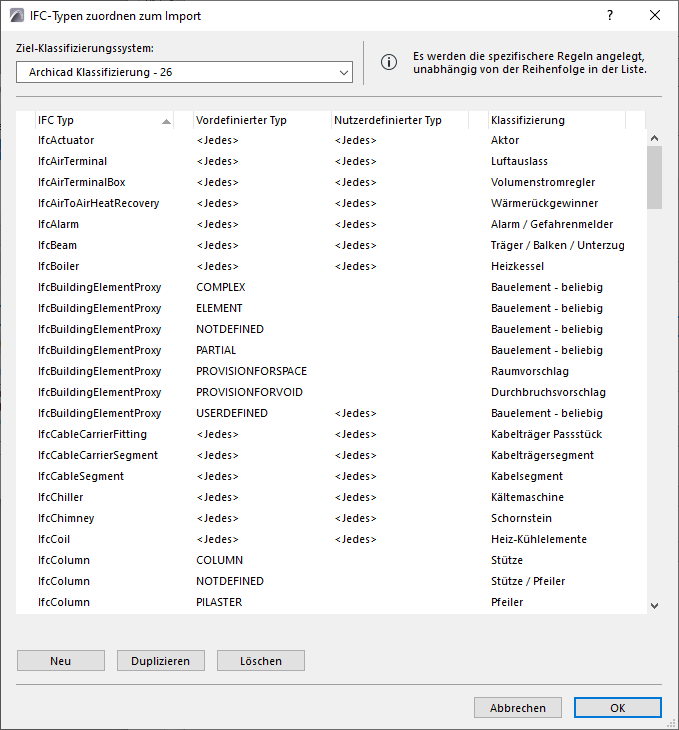This screenshot has width=679, height=730.
Task: Select the IfcCableCarrierSegment row
Action: point(331,455)
